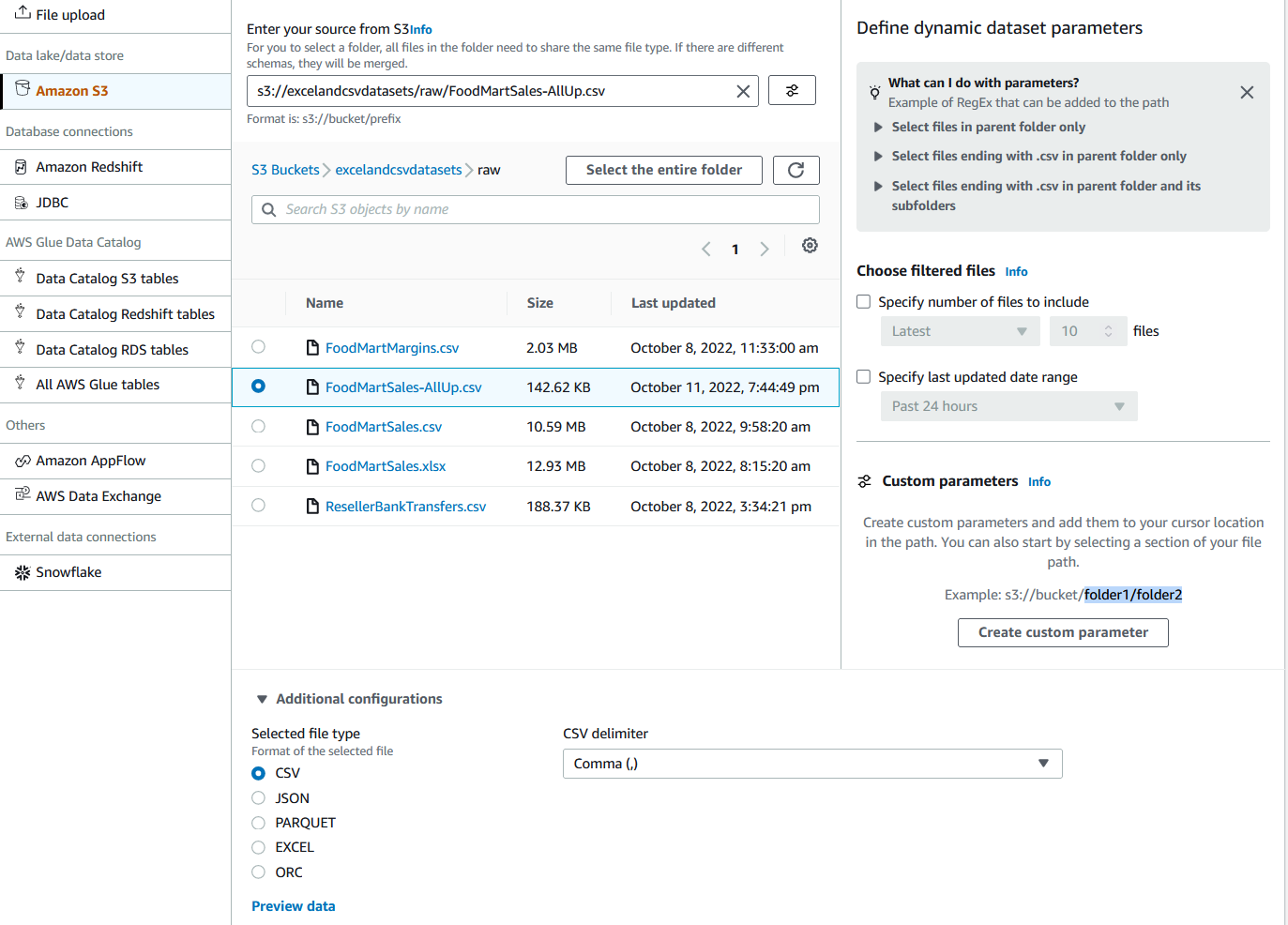This screenshot has width=1288, height=925.
Task: Click the Search S3 objects field
Action: click(x=536, y=209)
